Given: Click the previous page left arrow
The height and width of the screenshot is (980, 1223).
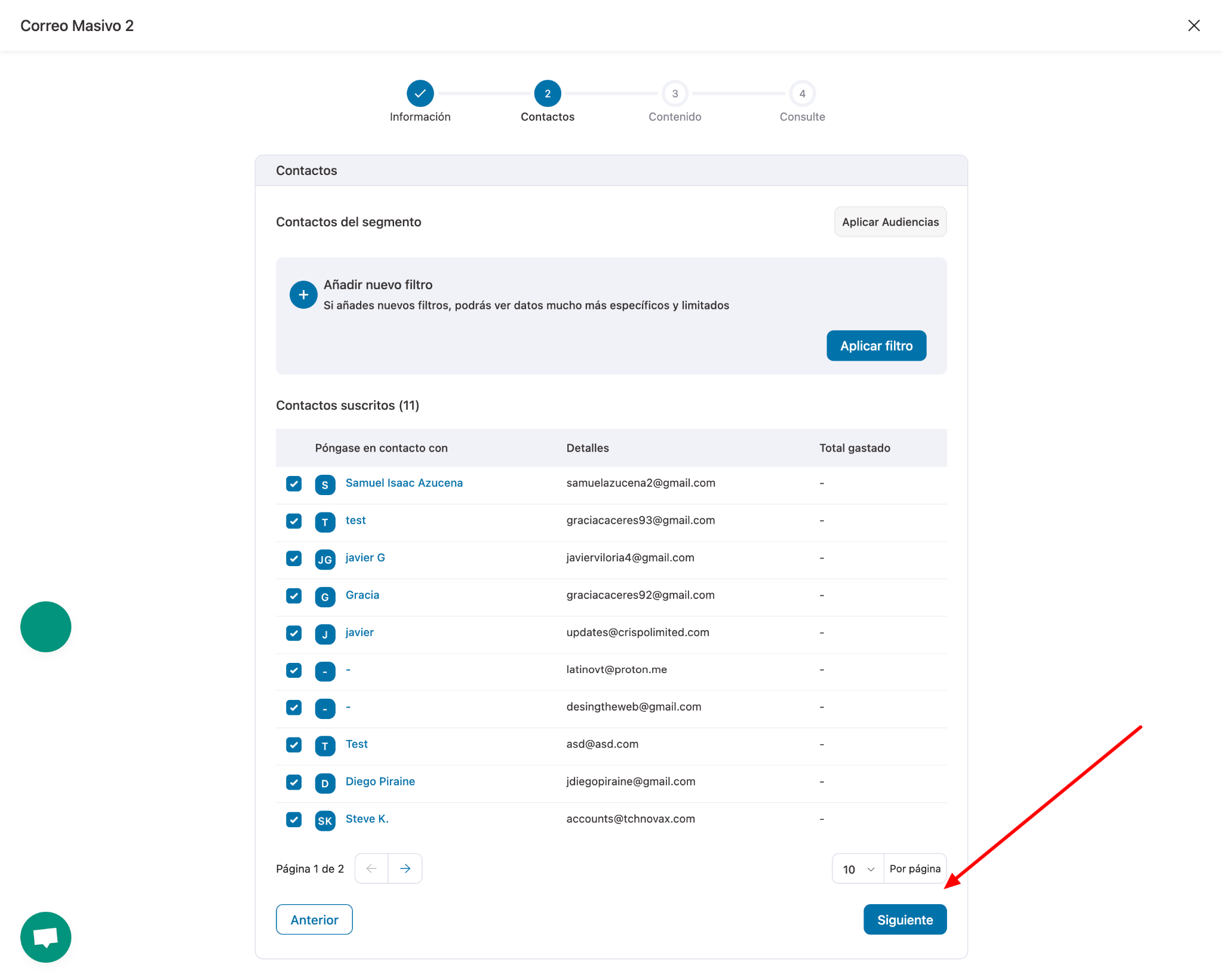Looking at the screenshot, I should [x=371, y=868].
